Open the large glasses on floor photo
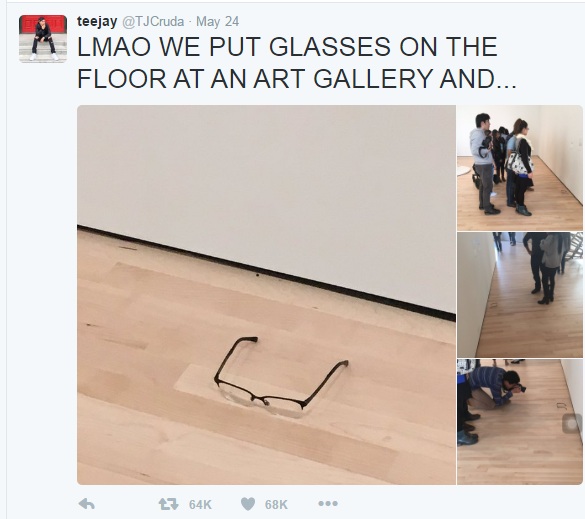Image resolution: width=585 pixels, height=519 pixels. 266,295
